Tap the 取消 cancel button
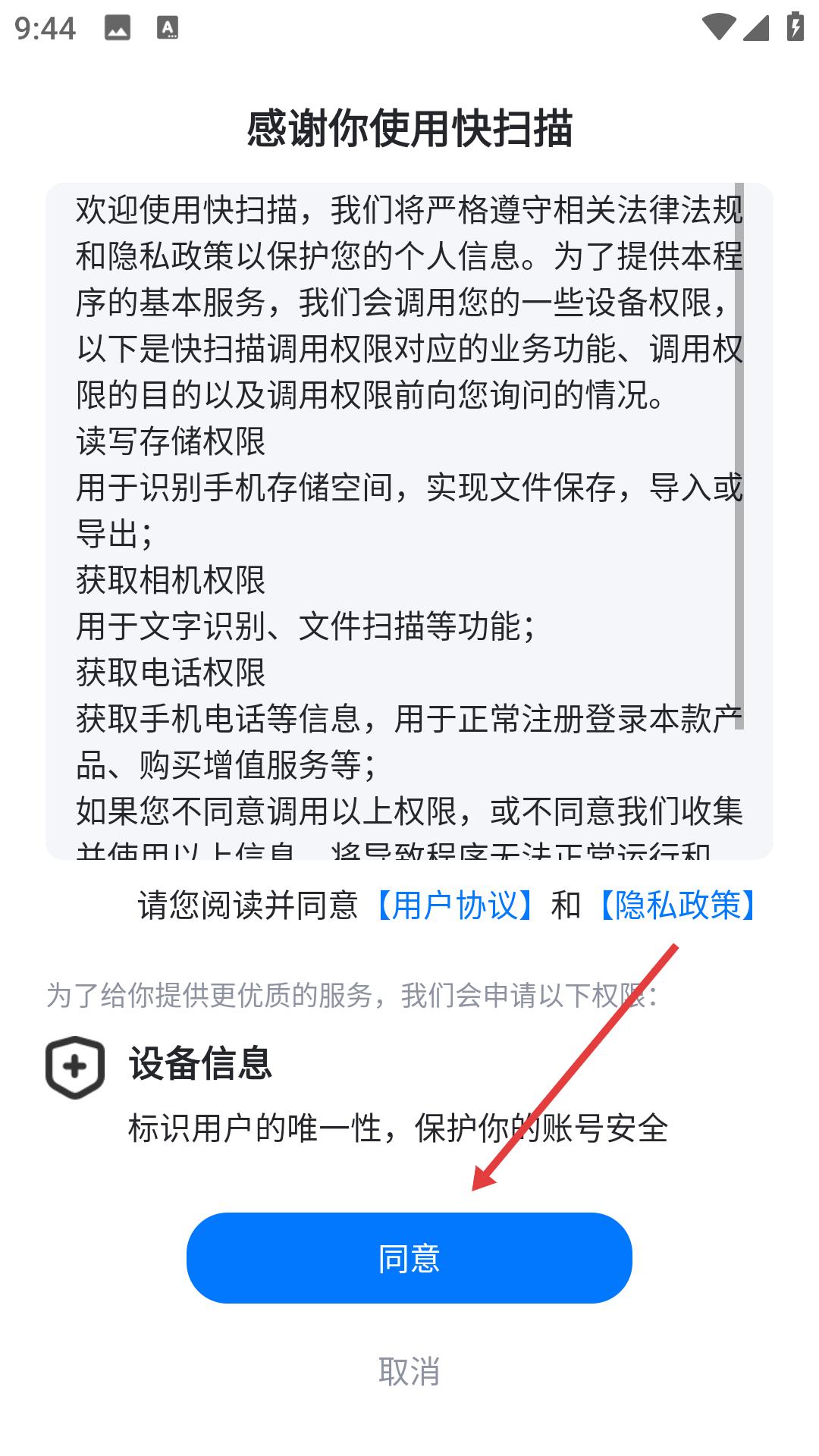This screenshot has height=1456, width=819. (409, 1371)
